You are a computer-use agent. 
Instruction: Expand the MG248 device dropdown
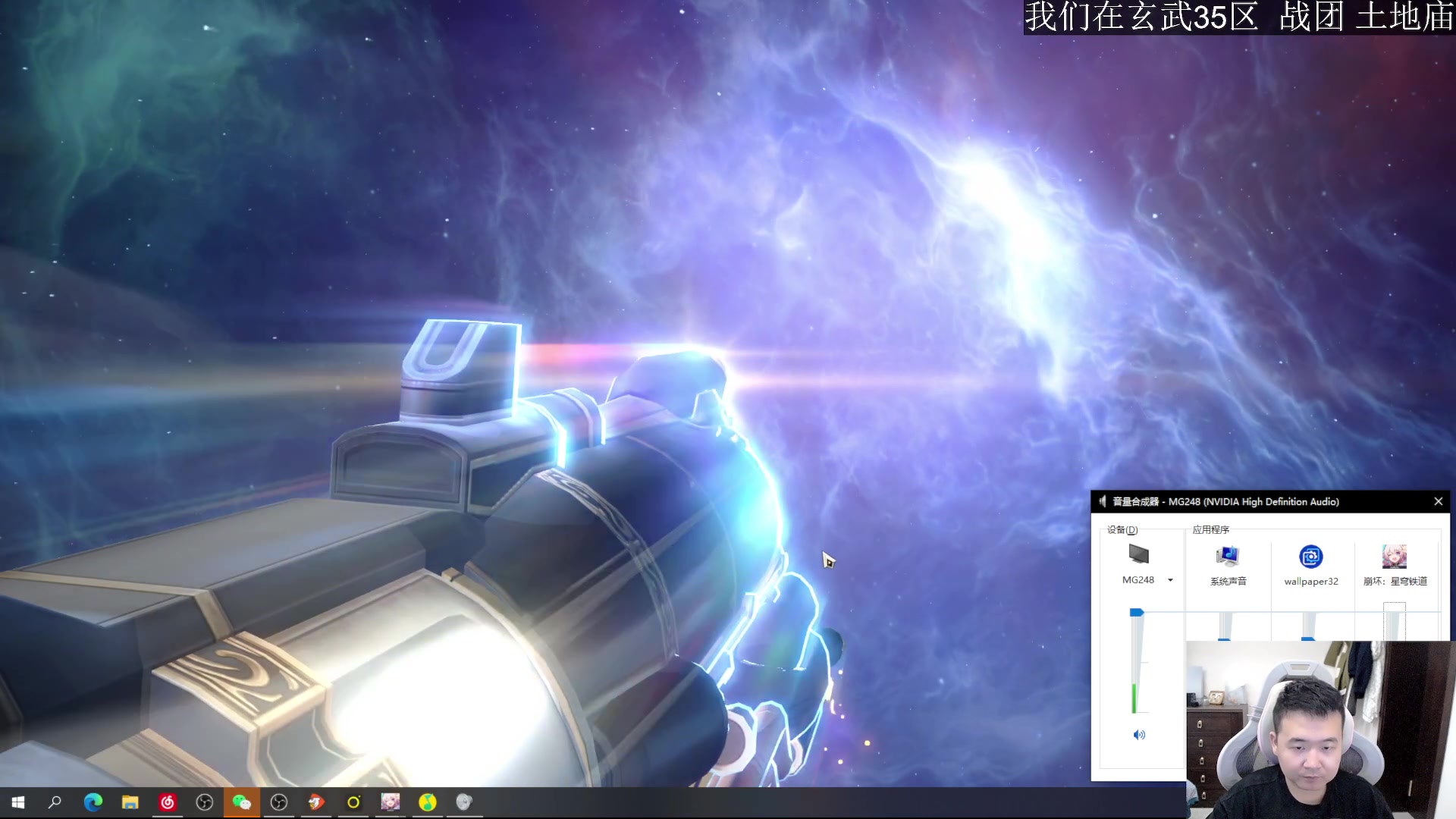coord(1170,581)
